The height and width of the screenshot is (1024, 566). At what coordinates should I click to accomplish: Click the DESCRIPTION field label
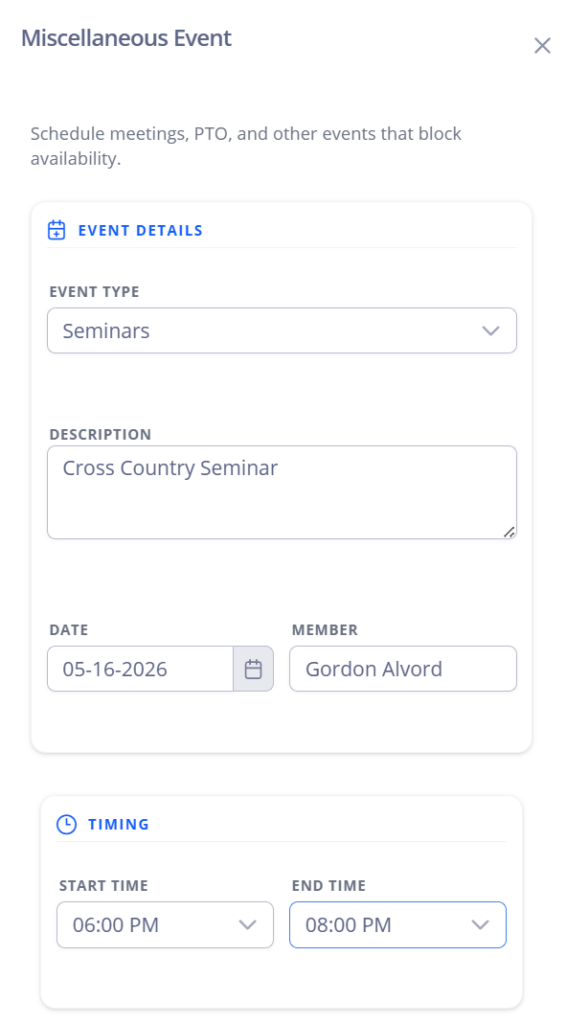click(101, 434)
